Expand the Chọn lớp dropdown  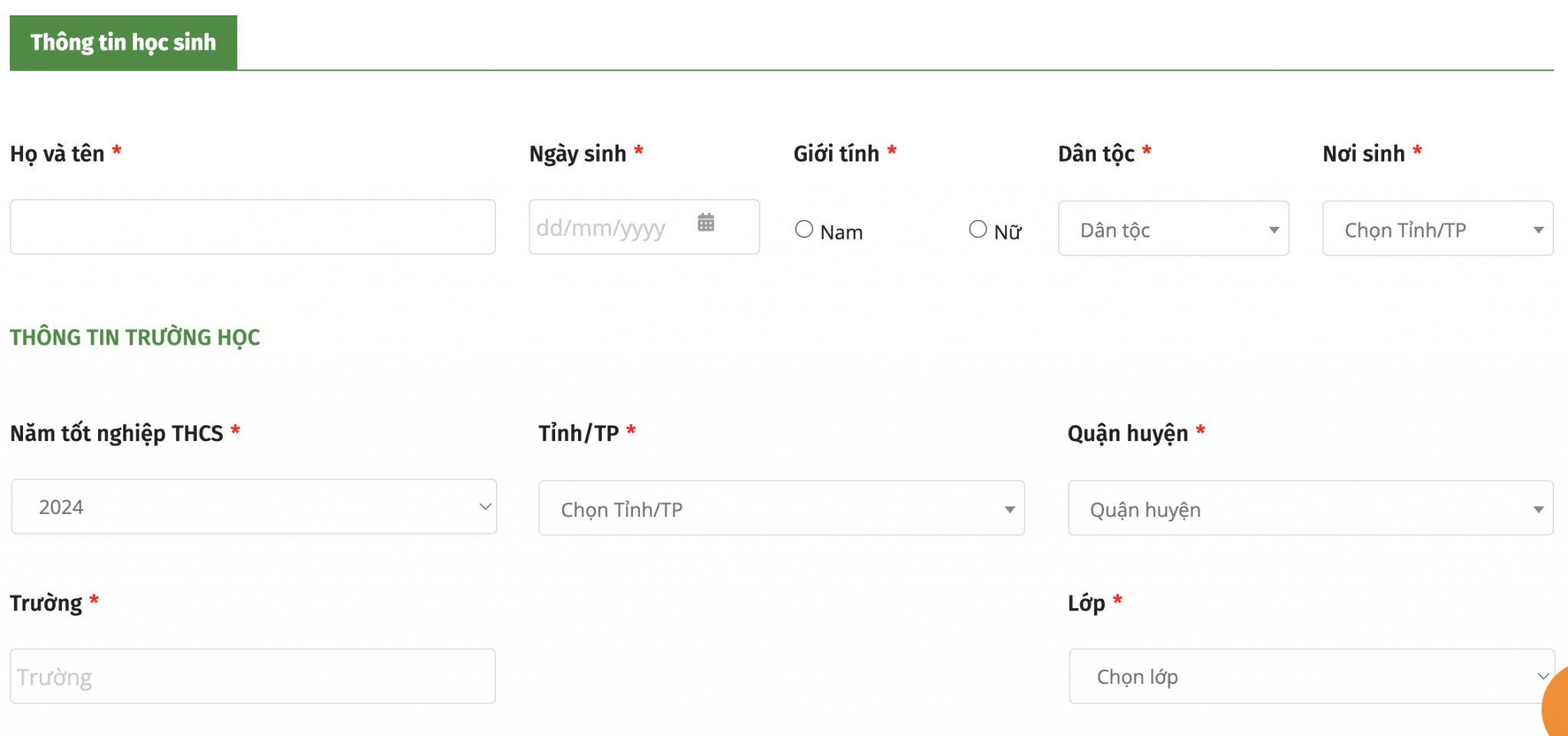point(1311,676)
